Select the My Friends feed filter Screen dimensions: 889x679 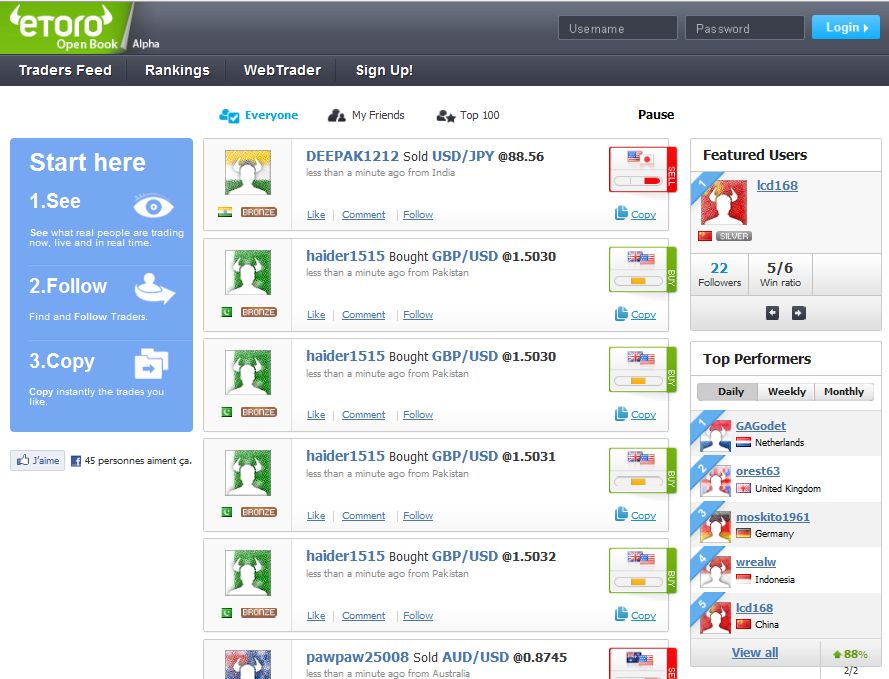tap(366, 116)
